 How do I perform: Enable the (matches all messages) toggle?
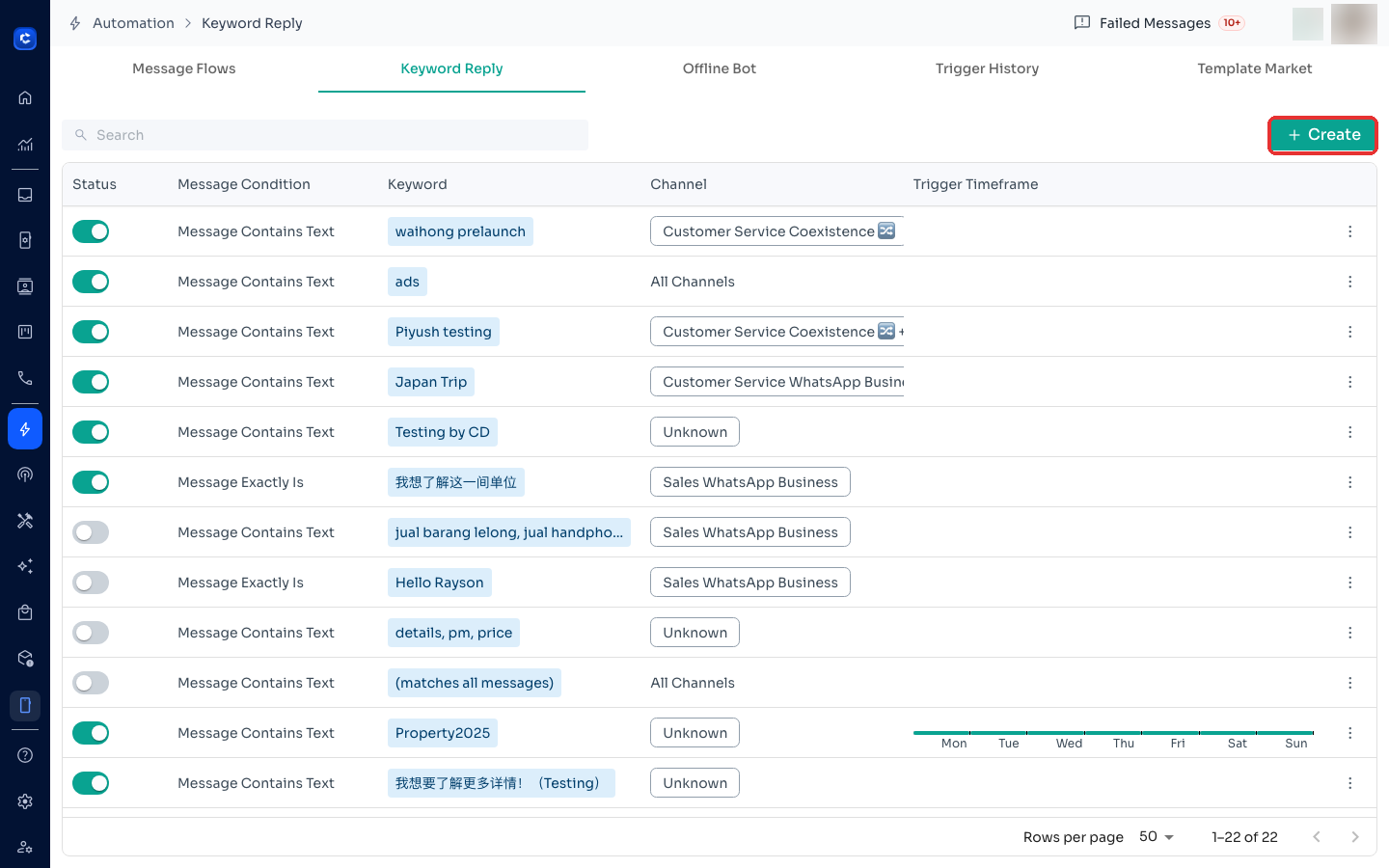tap(91, 683)
